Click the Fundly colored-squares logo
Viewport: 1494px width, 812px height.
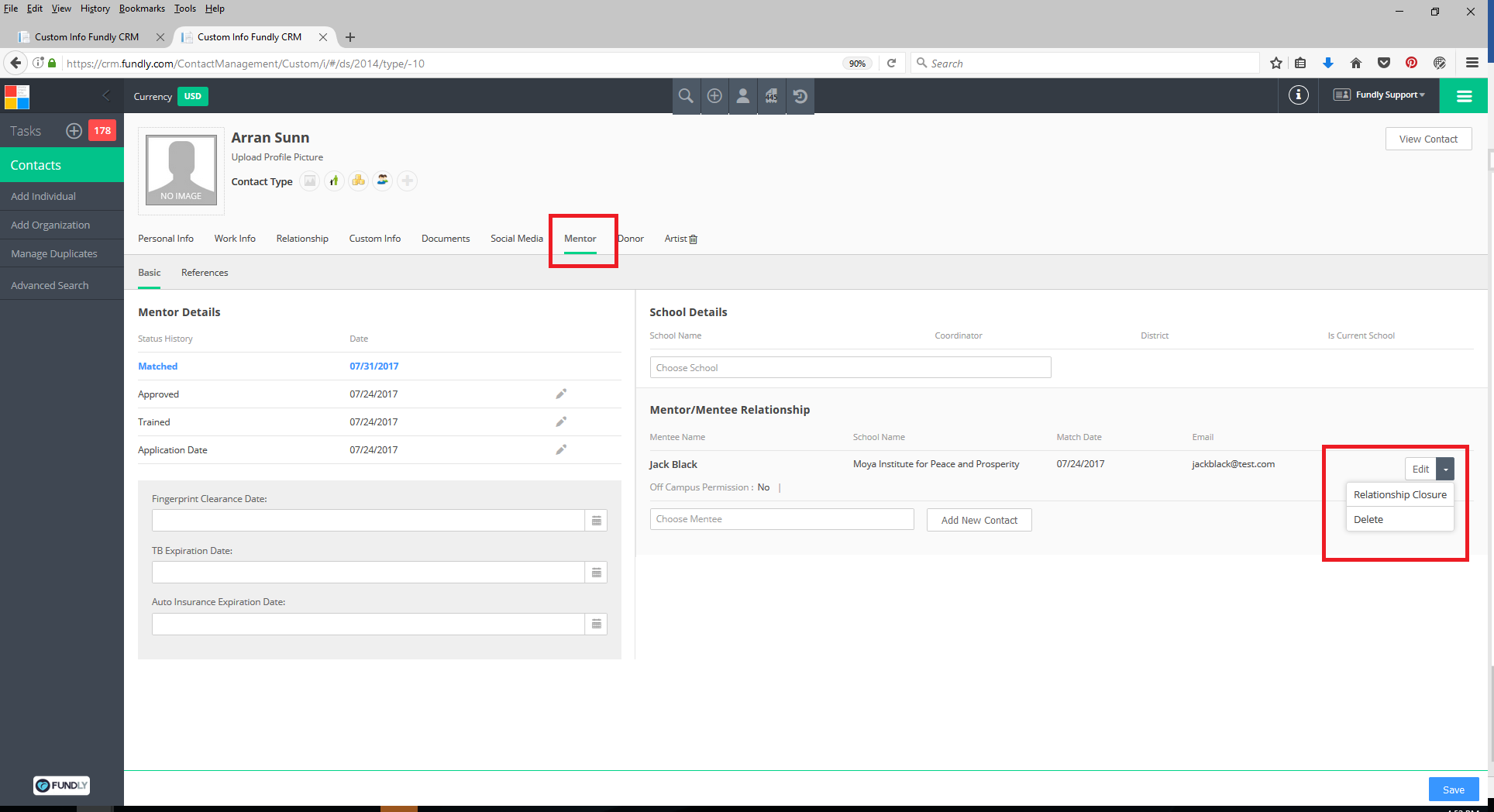pyautogui.click(x=17, y=97)
